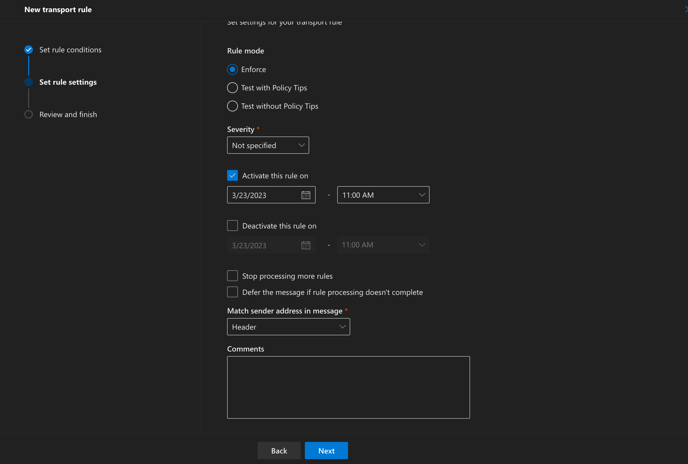Click the Set rule settings step indicator
688x464 pixels.
click(29, 82)
